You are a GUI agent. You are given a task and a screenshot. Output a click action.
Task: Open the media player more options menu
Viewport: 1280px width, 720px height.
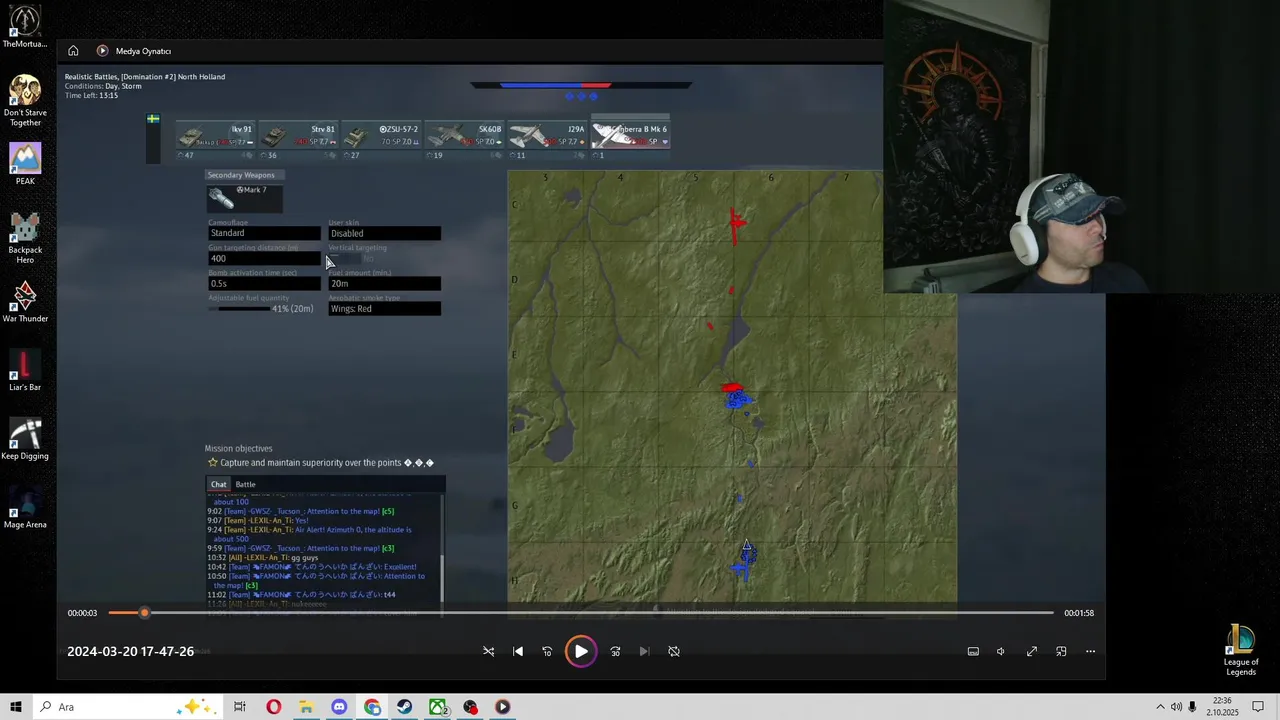point(1090,651)
